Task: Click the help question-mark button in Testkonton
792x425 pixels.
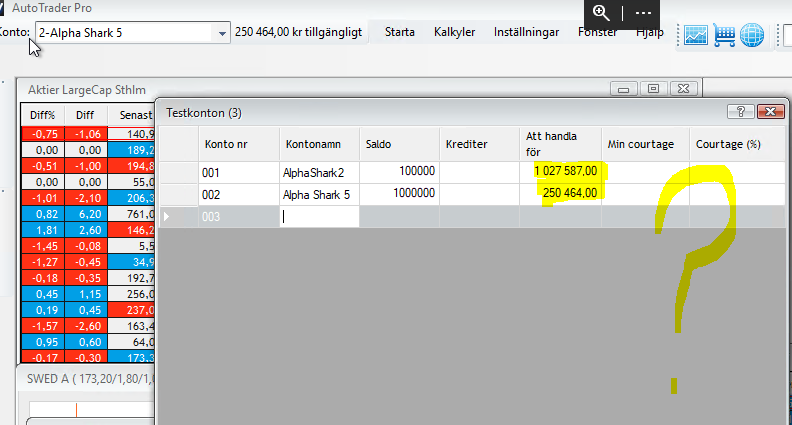Action: [739, 112]
